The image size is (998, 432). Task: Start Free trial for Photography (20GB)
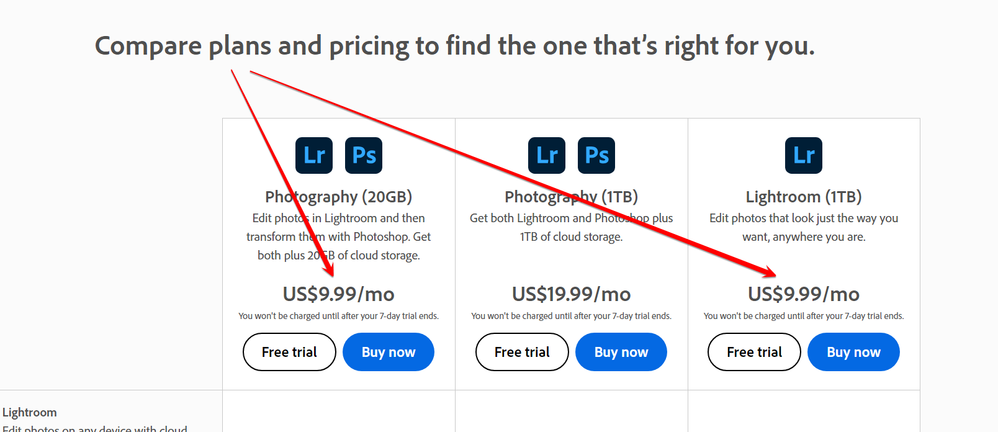pyautogui.click(x=289, y=352)
